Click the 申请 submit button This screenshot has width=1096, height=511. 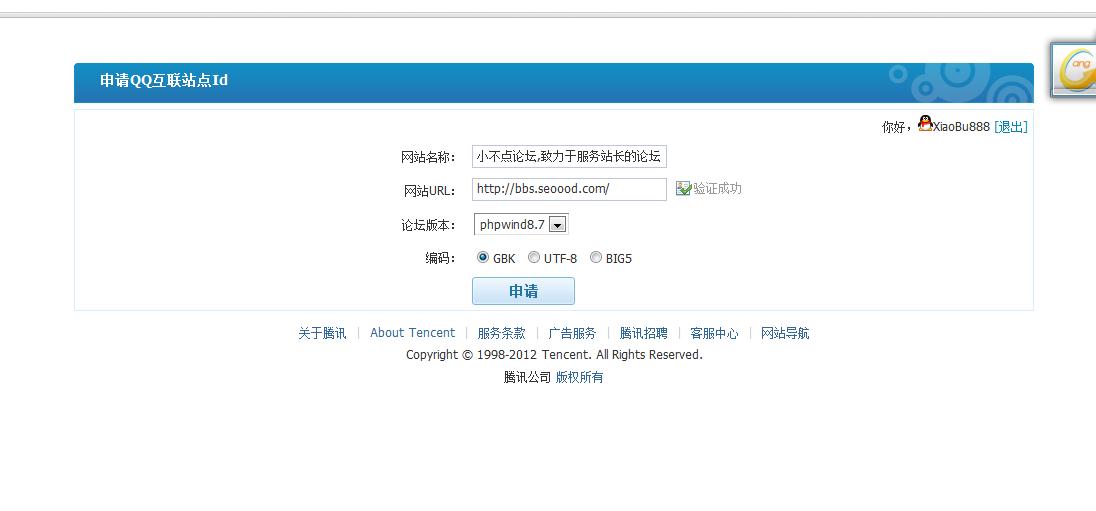point(523,291)
